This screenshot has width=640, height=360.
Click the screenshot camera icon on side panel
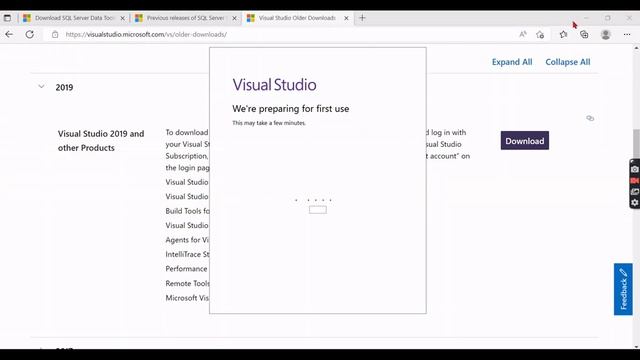click(x=635, y=169)
